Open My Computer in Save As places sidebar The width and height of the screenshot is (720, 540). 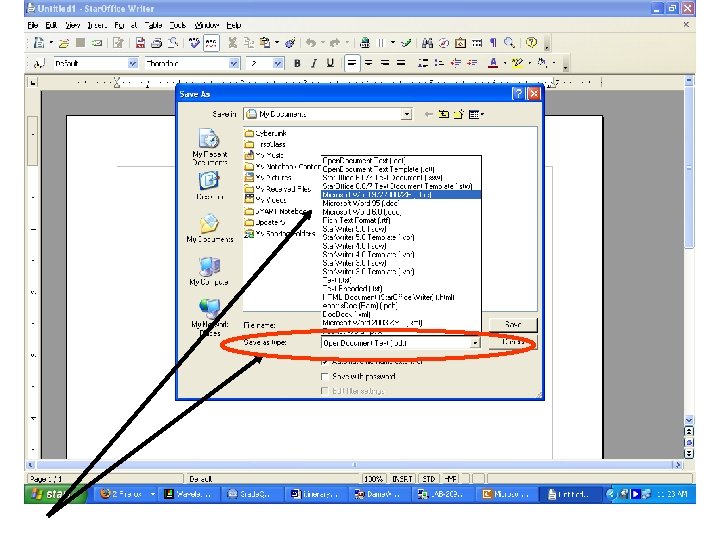point(209,271)
